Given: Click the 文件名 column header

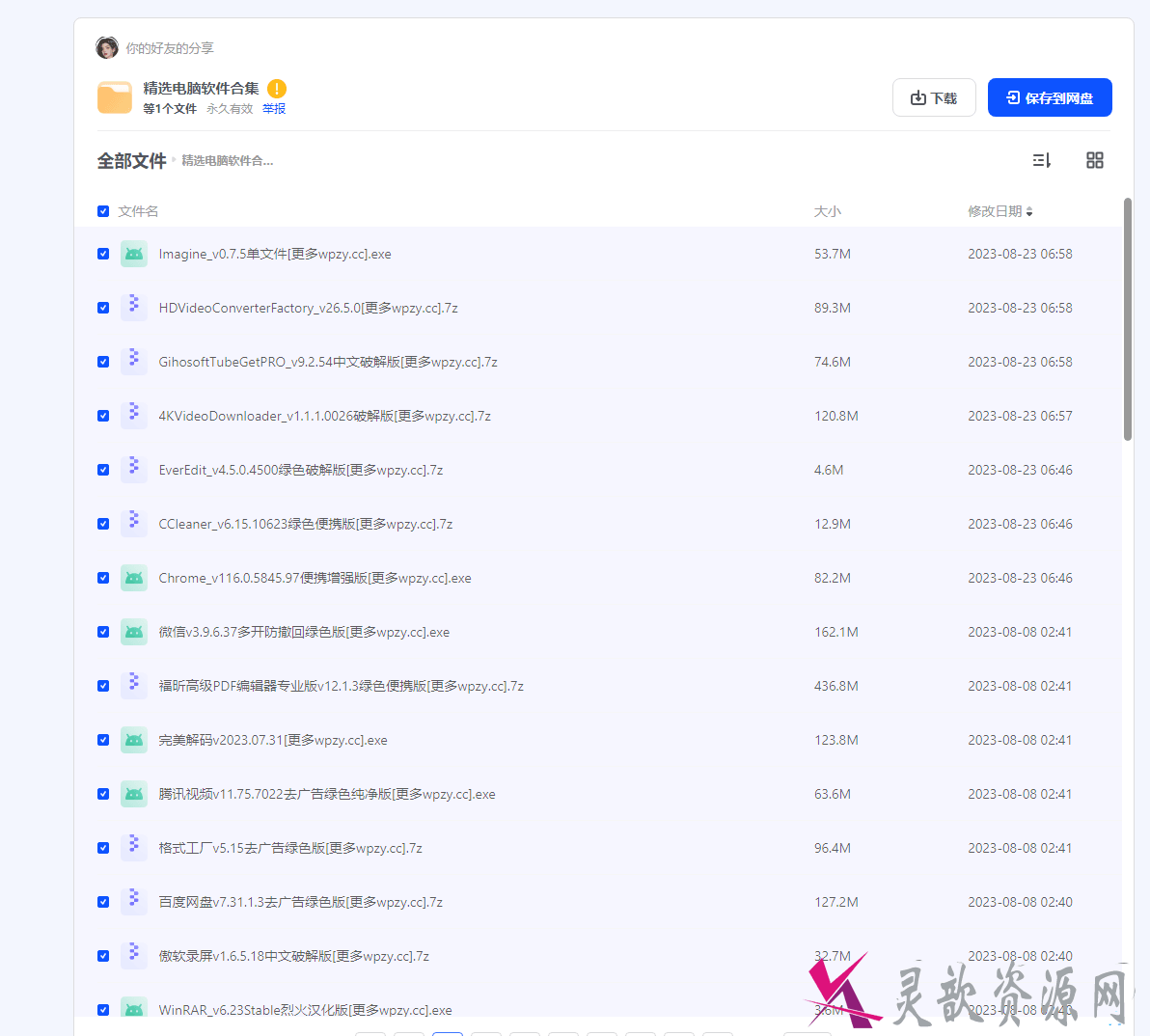Looking at the screenshot, I should coord(138,211).
